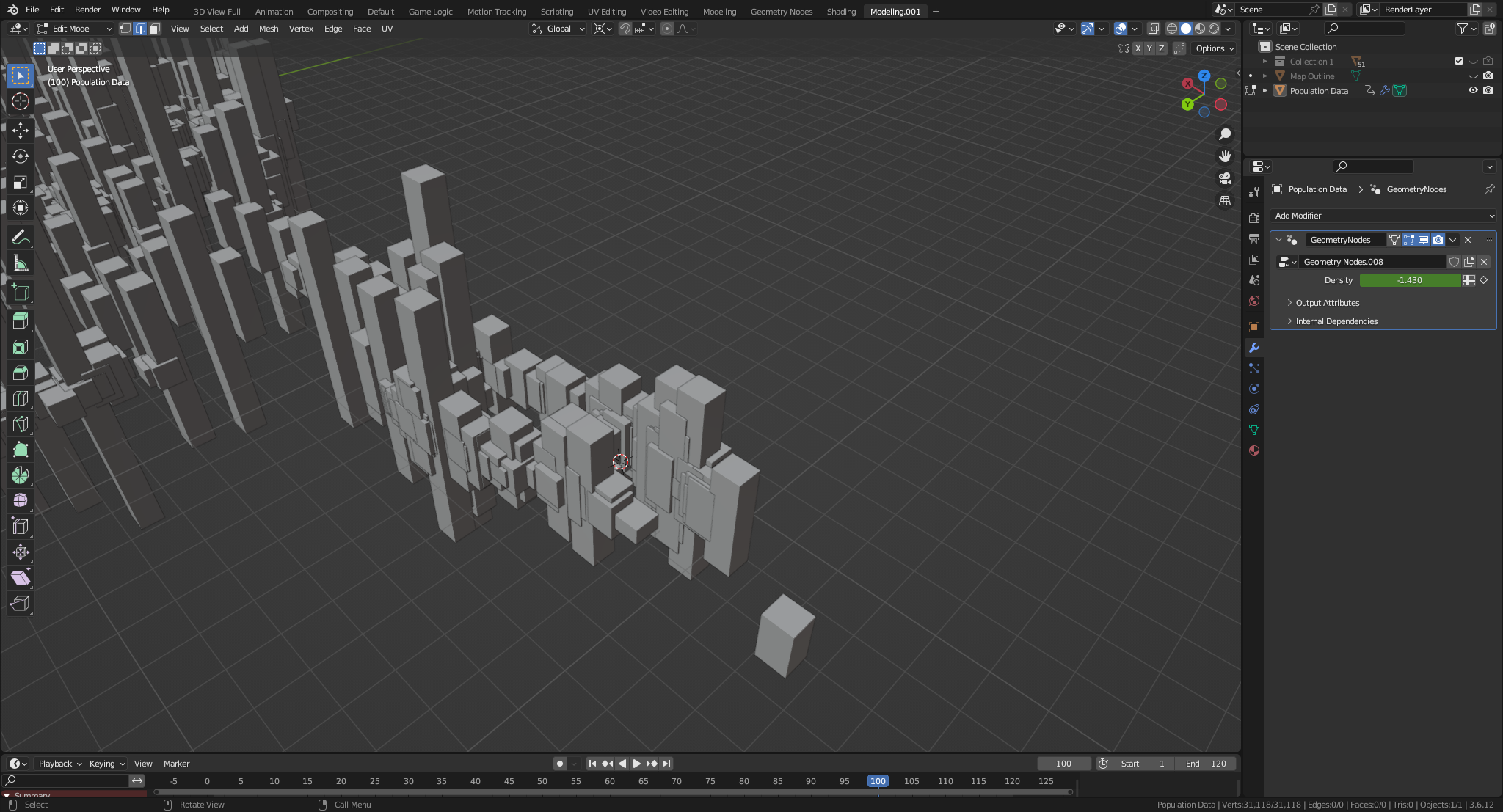Select the Smooth tool
This screenshot has height=812, width=1503.
pyautogui.click(x=21, y=500)
